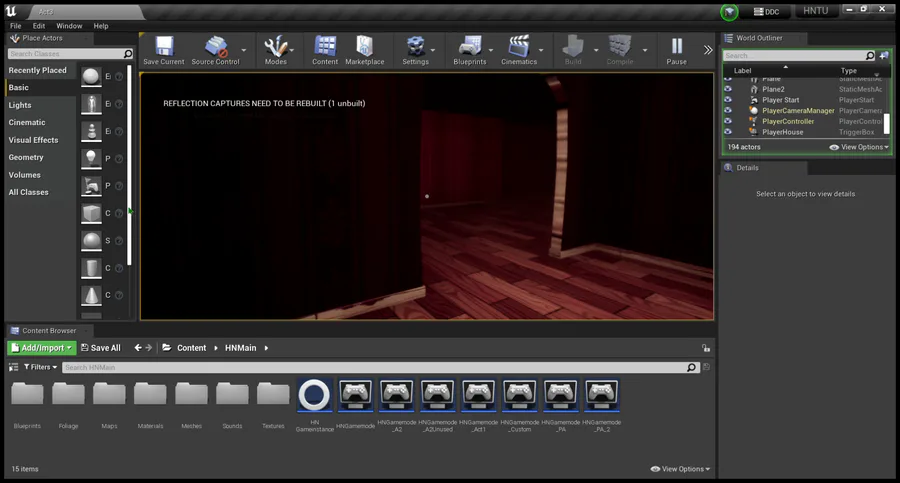Open the Marketplace from the toolbar
Screen dimensions: 900x483
pyautogui.click(x=364, y=46)
